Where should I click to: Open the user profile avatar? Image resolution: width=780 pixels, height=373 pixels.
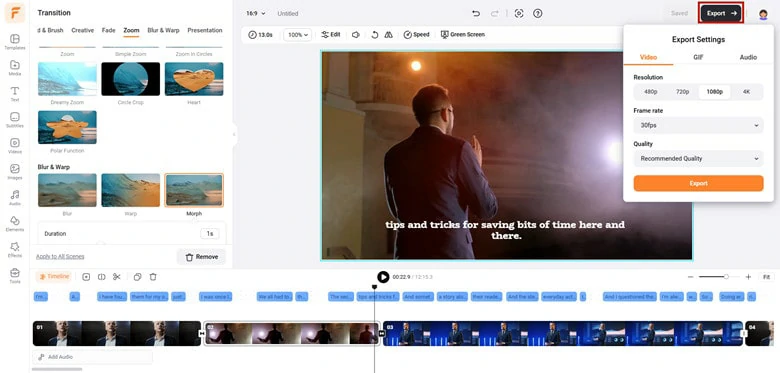click(x=763, y=14)
